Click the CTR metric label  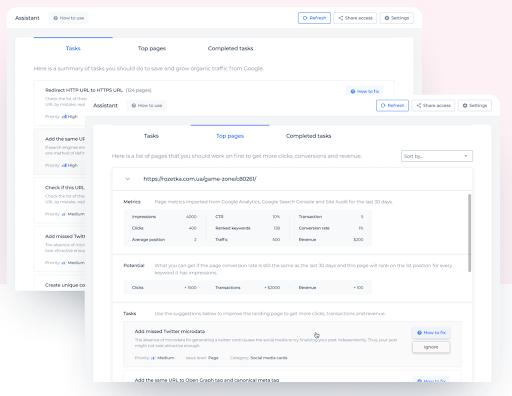pos(219,217)
